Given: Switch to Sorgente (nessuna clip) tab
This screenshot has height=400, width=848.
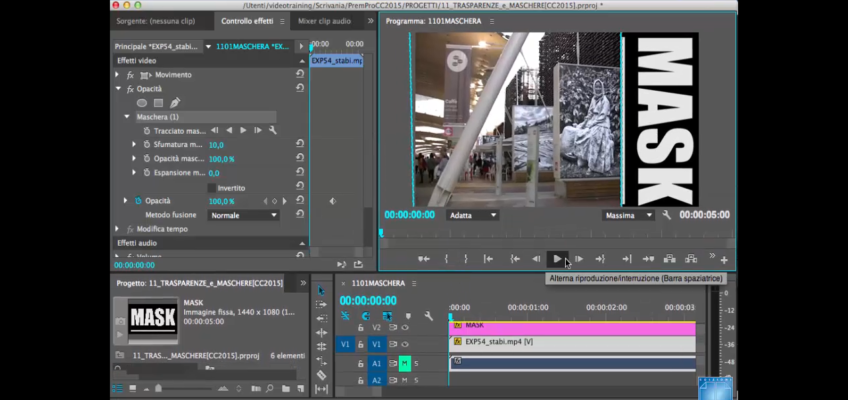Looking at the screenshot, I should [x=156, y=21].
